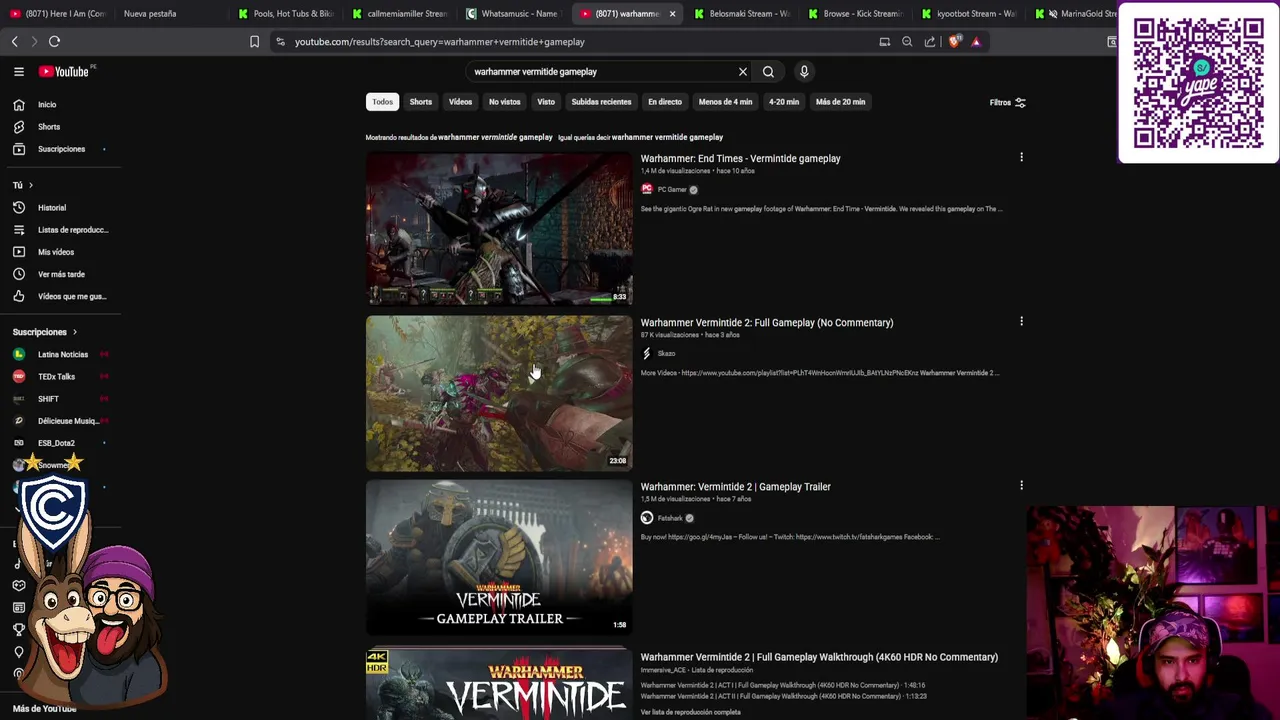
Task: Go back with browser back arrow
Action: 14,42
